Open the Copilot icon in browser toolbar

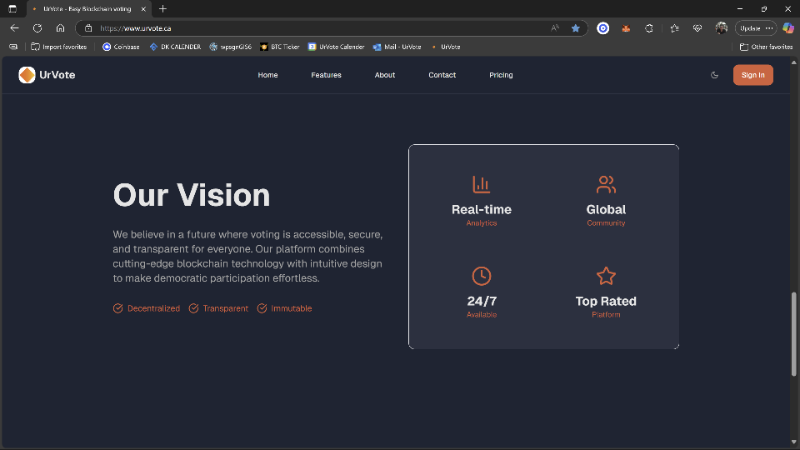tap(787, 28)
